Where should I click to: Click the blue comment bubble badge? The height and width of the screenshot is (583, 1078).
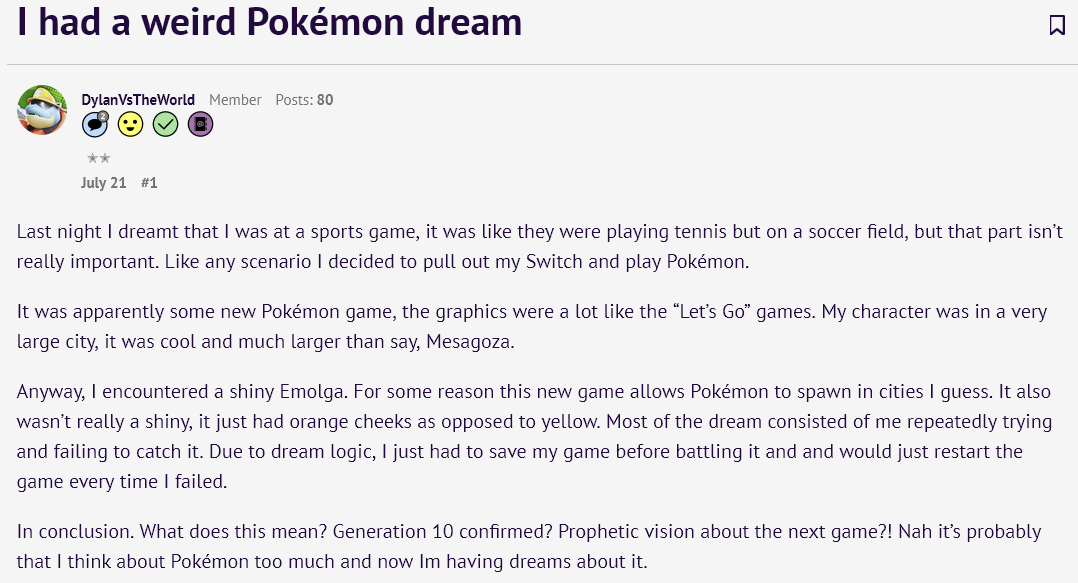pyautogui.click(x=95, y=124)
